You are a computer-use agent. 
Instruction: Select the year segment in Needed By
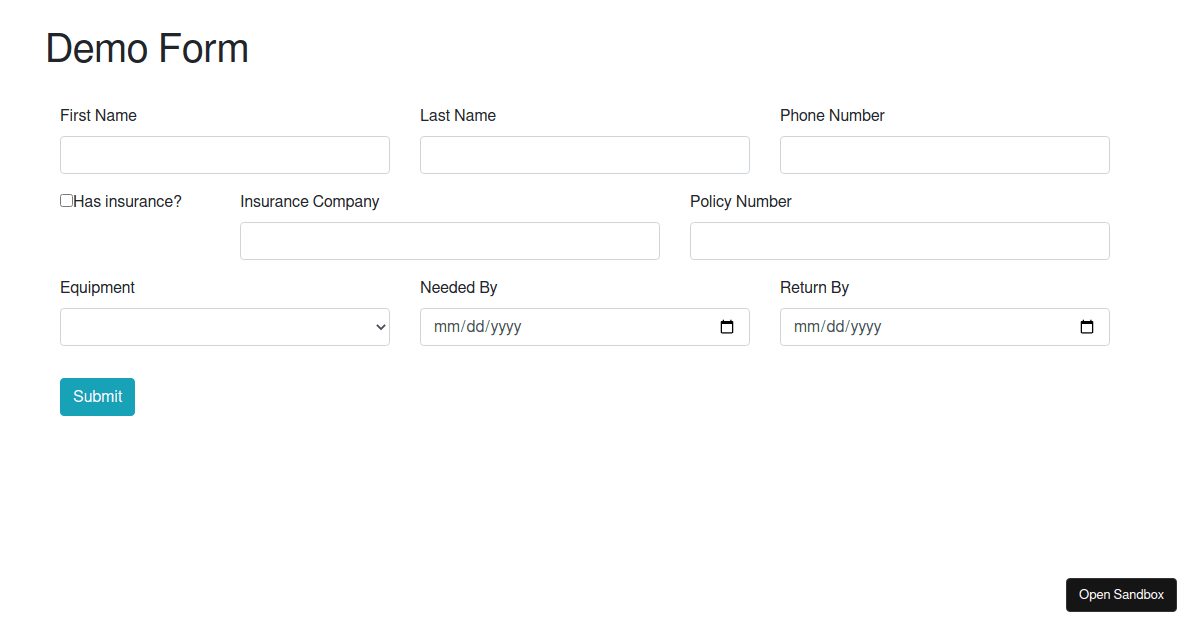(504, 327)
